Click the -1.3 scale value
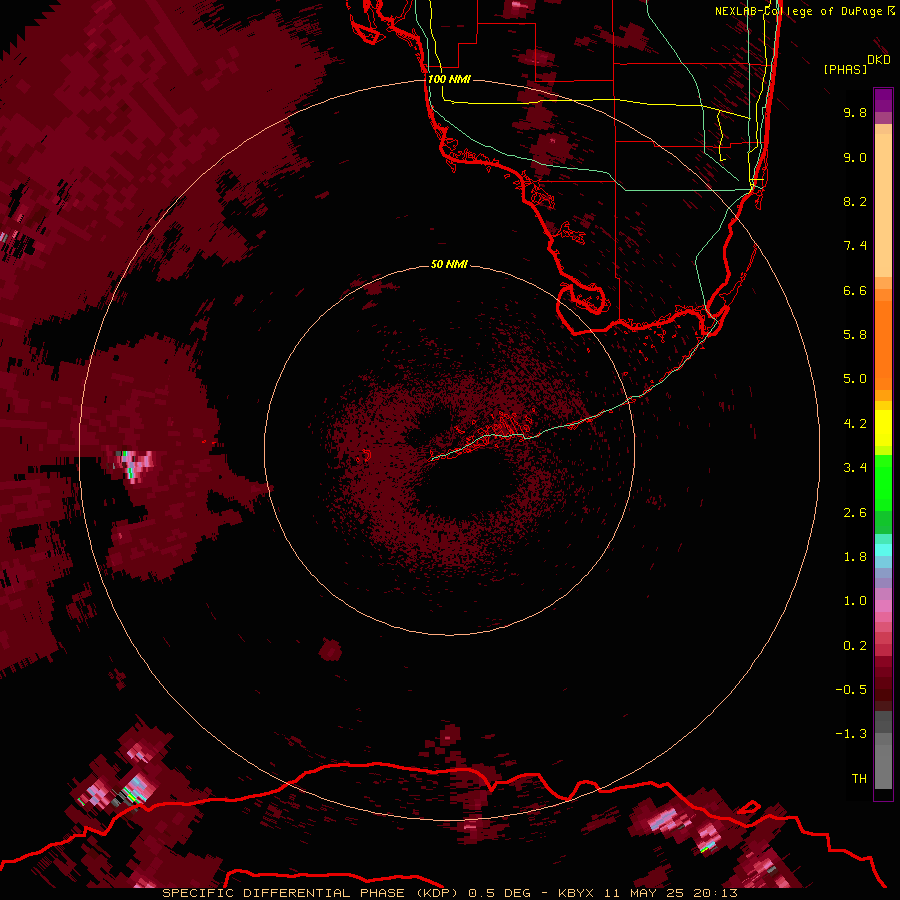Image resolution: width=900 pixels, height=900 pixels. pyautogui.click(x=851, y=734)
